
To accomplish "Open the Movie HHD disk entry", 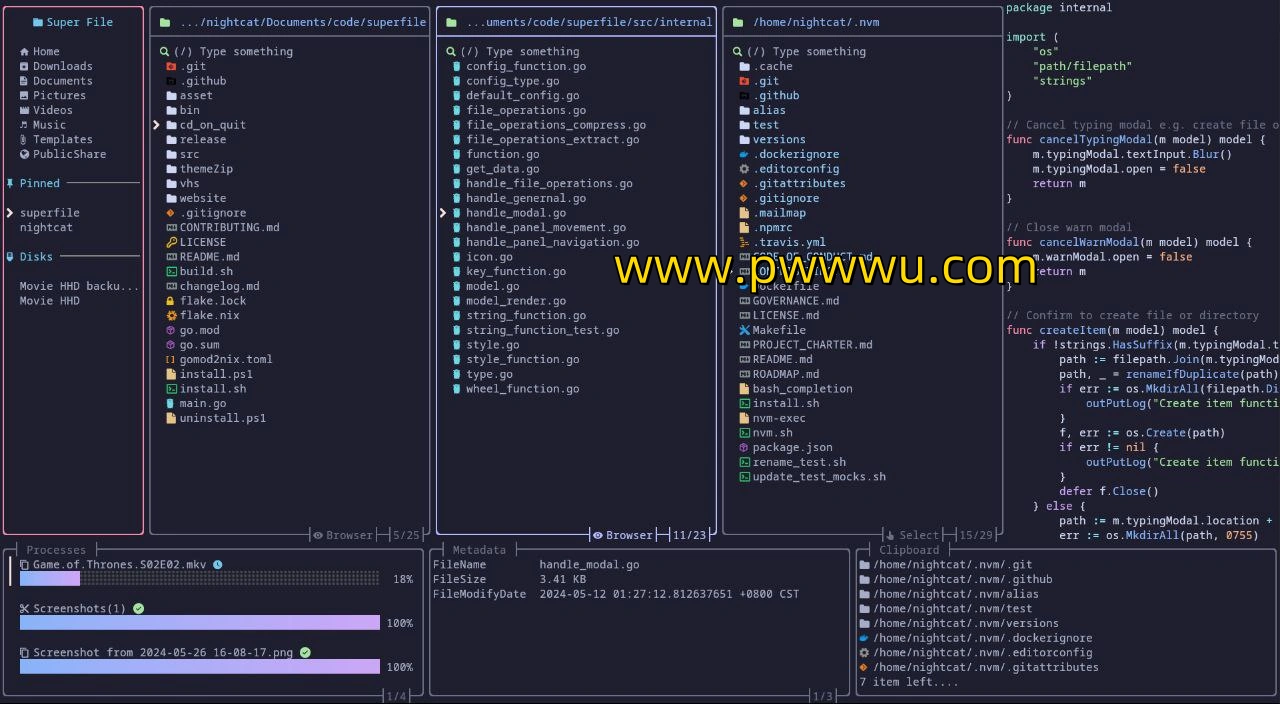I will click(49, 301).
